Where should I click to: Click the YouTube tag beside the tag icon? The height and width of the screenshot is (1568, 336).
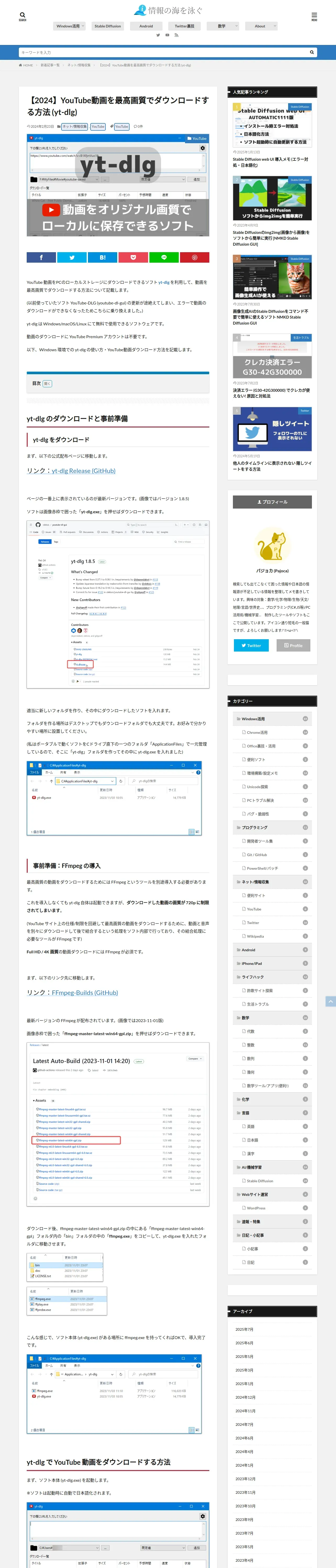click(122, 126)
